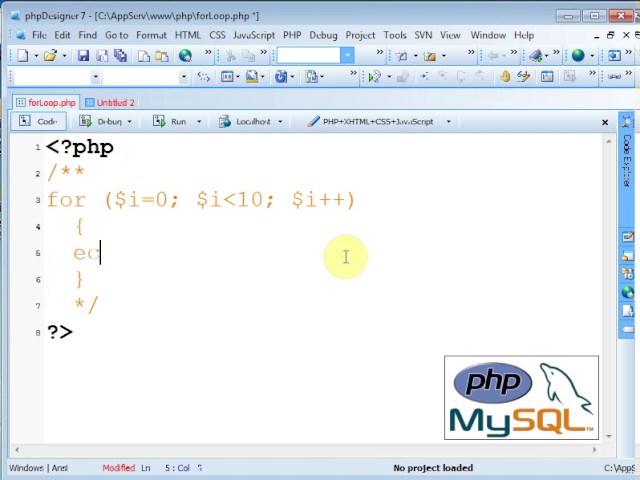Click the Localhost button
The image size is (640, 480).
[244, 121]
